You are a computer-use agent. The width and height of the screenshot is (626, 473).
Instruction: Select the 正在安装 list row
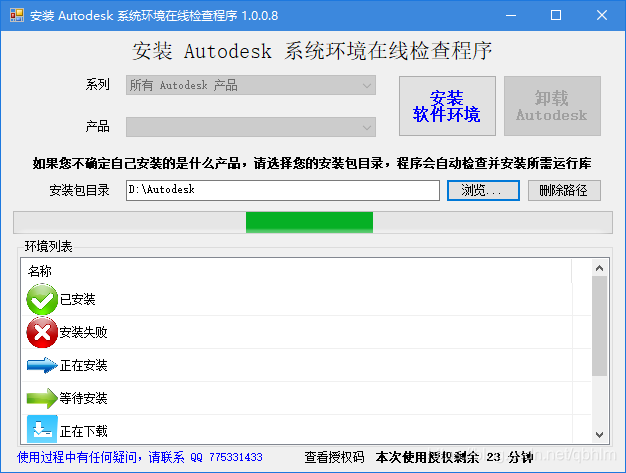(307, 365)
